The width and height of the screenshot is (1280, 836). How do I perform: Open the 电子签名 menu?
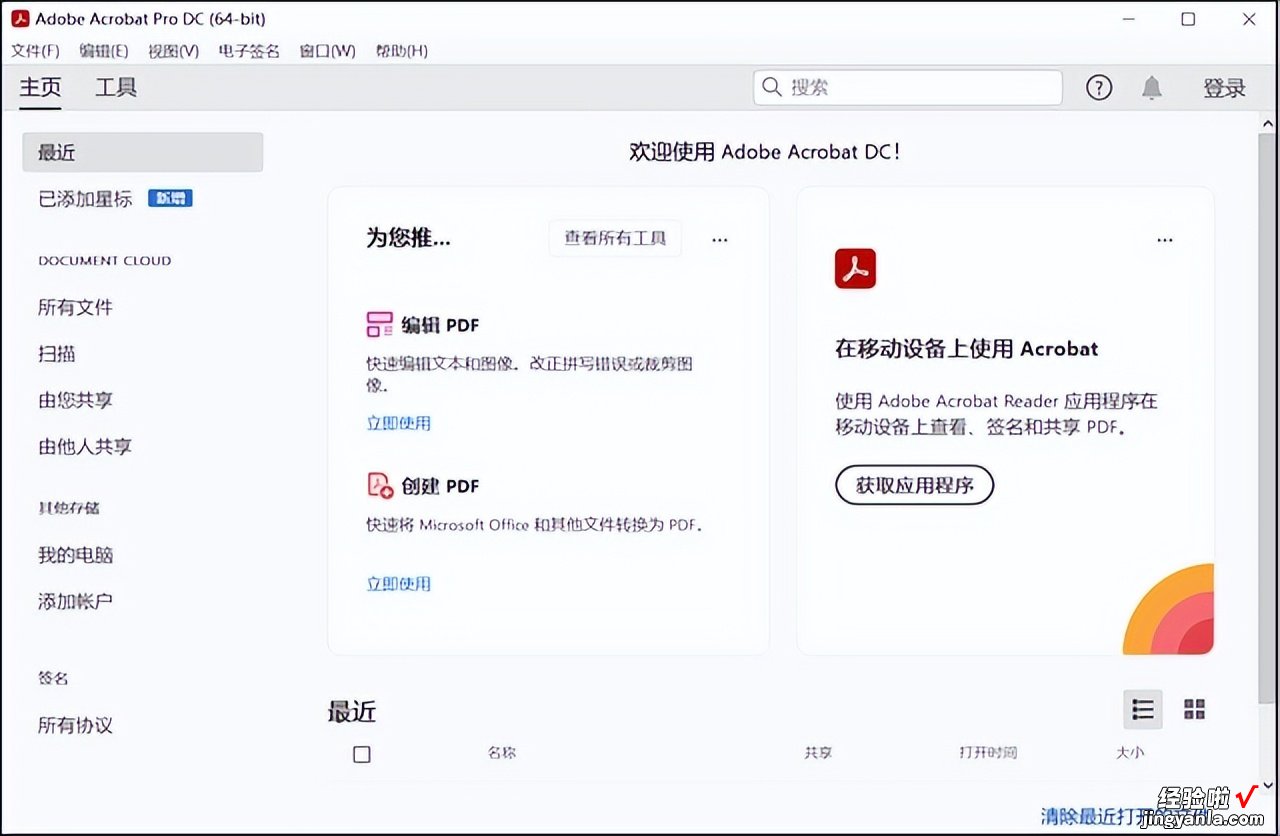[x=249, y=51]
